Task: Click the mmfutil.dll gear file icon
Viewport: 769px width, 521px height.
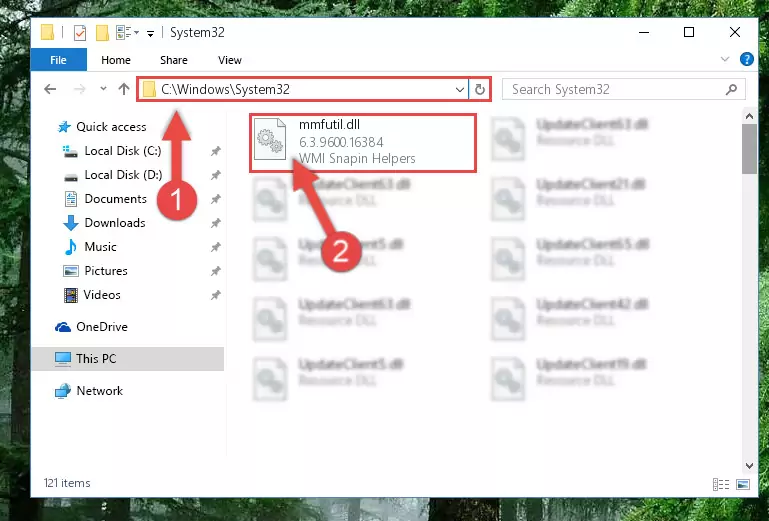Action: click(x=270, y=139)
